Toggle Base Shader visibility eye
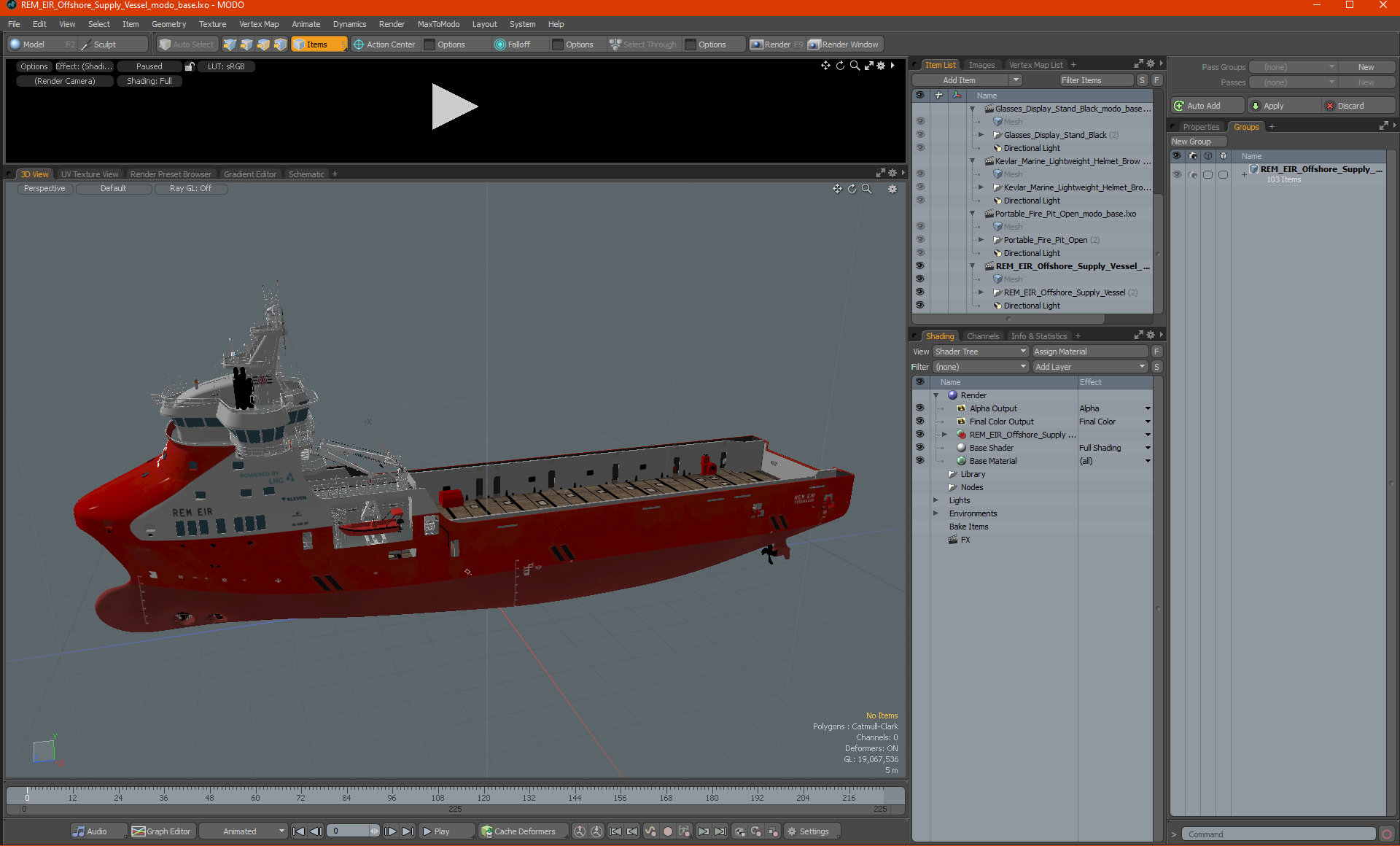The height and width of the screenshot is (846, 1400). tap(920, 448)
